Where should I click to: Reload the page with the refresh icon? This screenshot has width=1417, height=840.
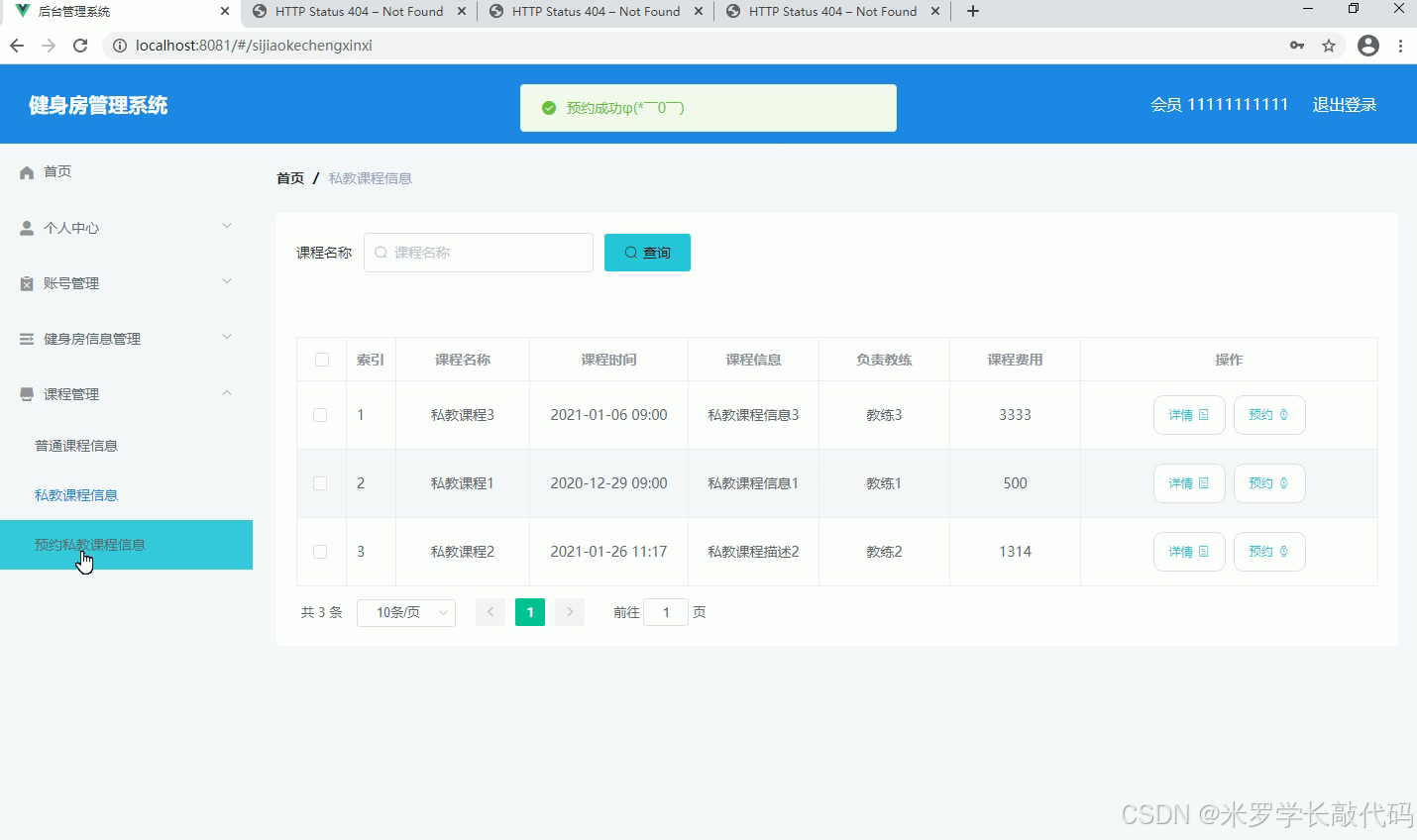pyautogui.click(x=80, y=46)
